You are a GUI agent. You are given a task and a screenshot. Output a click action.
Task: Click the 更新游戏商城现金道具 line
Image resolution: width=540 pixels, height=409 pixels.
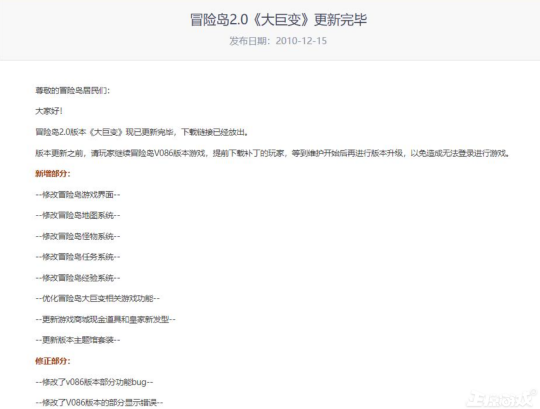click(105, 319)
